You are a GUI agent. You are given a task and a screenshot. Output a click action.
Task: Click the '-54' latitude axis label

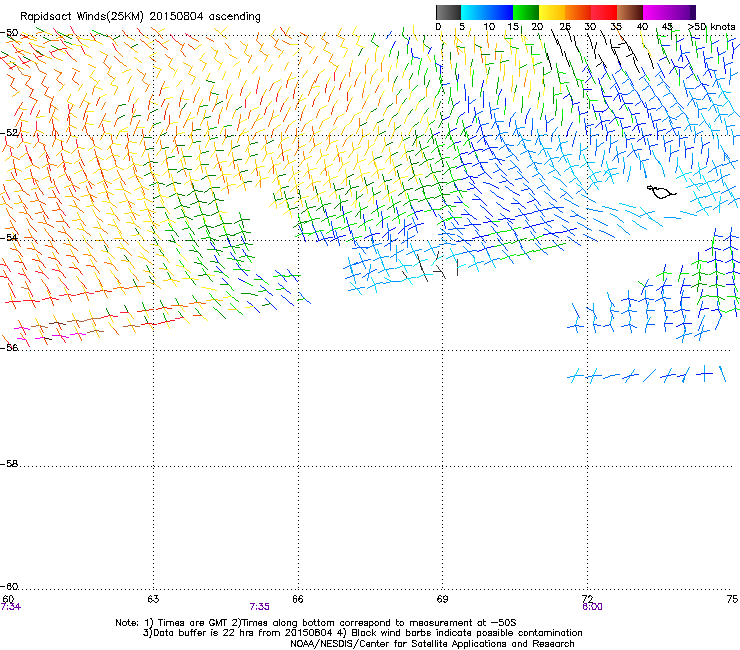click(9, 237)
